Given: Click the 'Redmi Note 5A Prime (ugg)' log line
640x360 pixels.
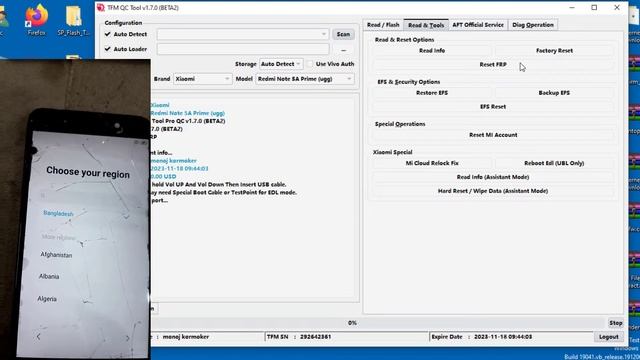Looking at the screenshot, I should pyautogui.click(x=187, y=113).
